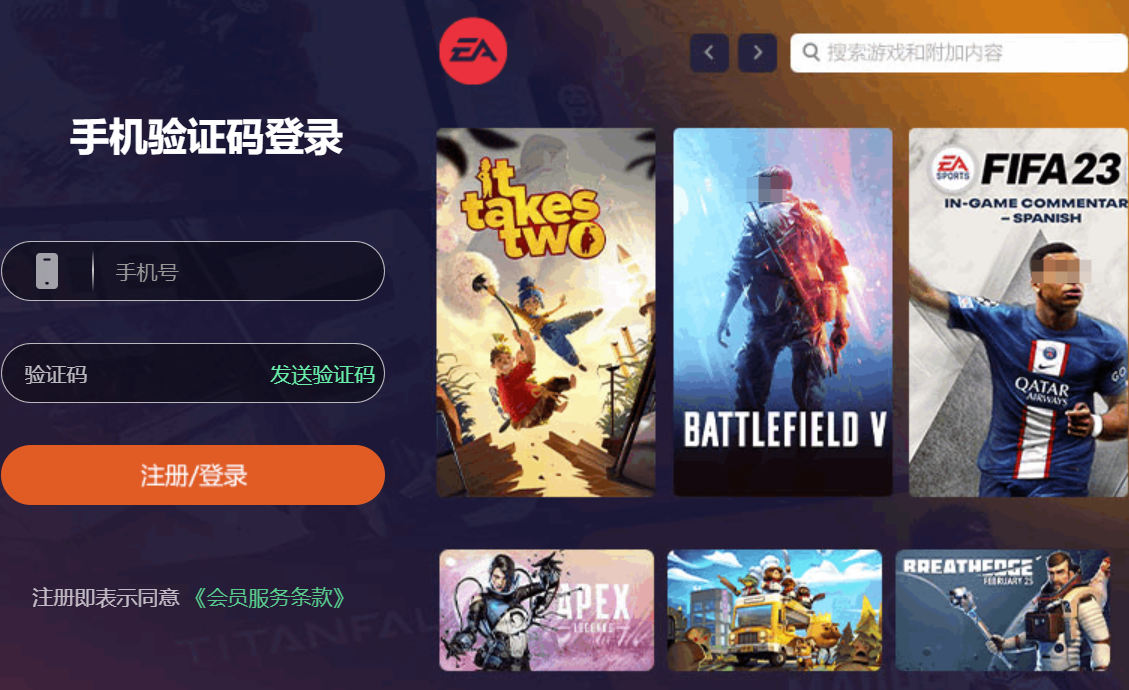This screenshot has width=1129, height=690.
Task: Click the 验证码 verification code field
Action: pos(193,373)
